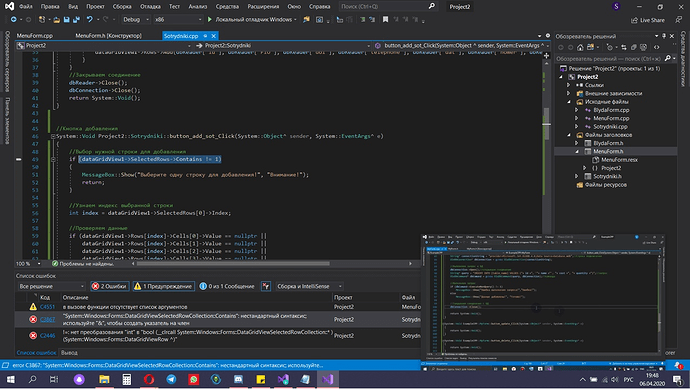Image resolution: width=690 pixels, height=389 pixels.
Task: Click View Code icon in Solution Explorer
Action: click(657, 48)
